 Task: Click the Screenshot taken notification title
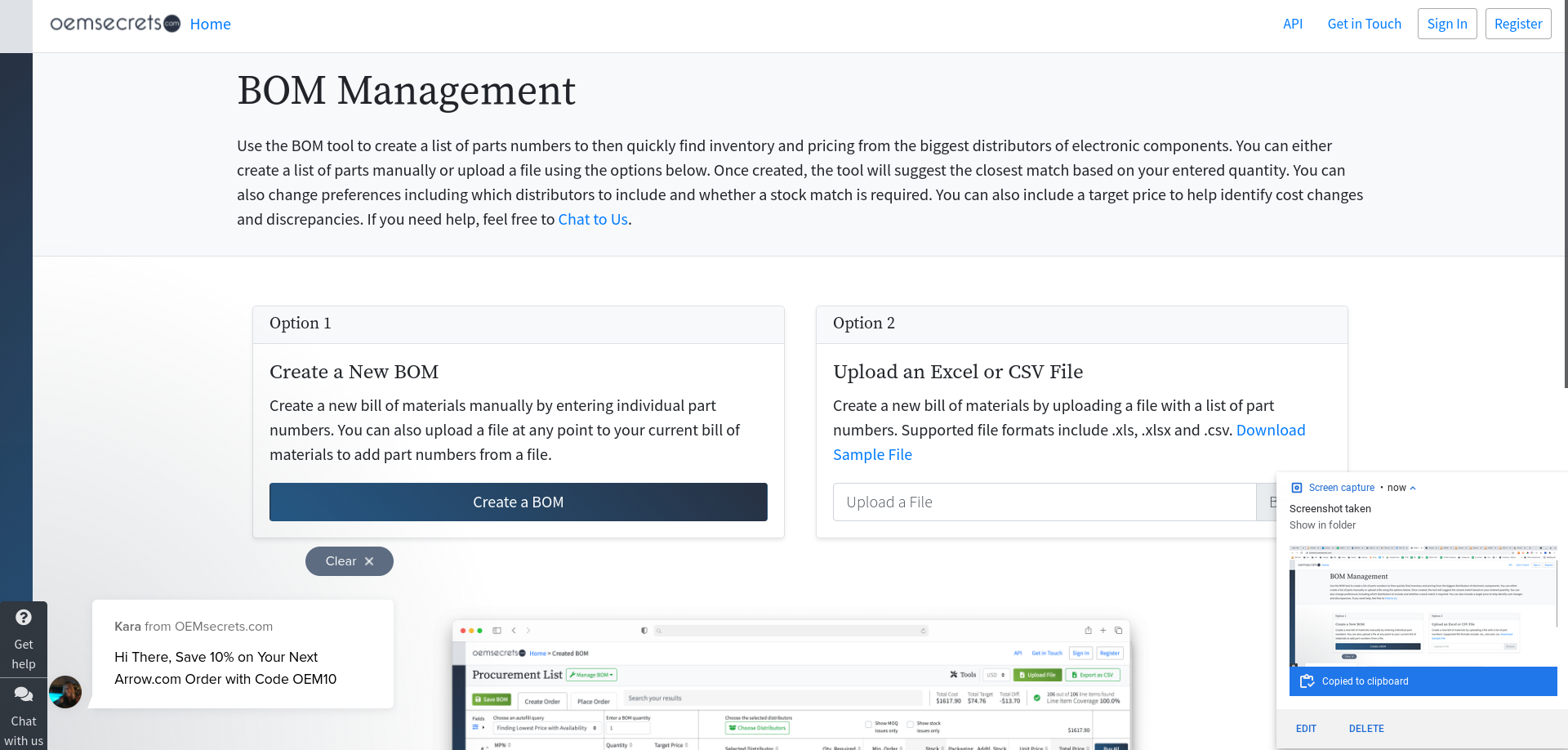point(1330,508)
